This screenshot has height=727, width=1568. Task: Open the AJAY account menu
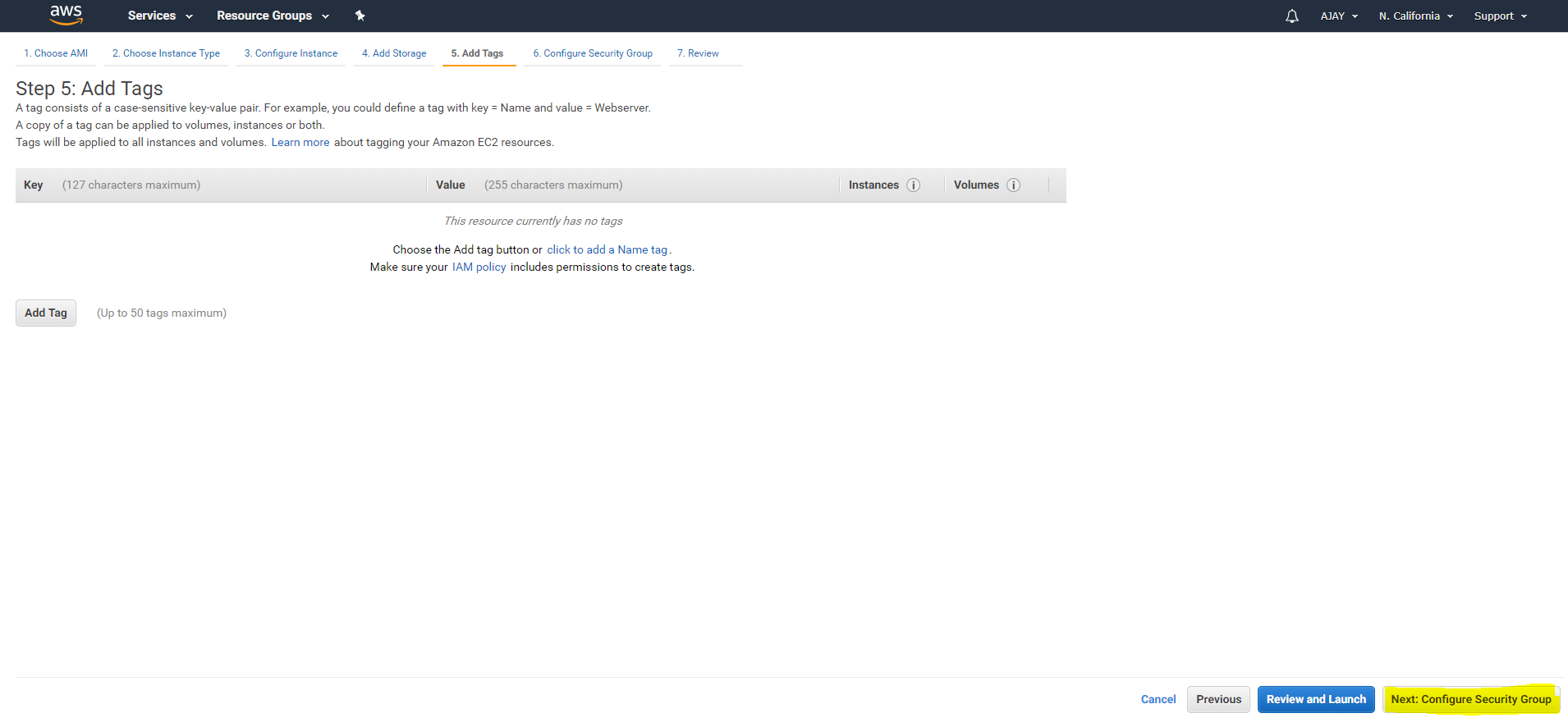[1338, 16]
